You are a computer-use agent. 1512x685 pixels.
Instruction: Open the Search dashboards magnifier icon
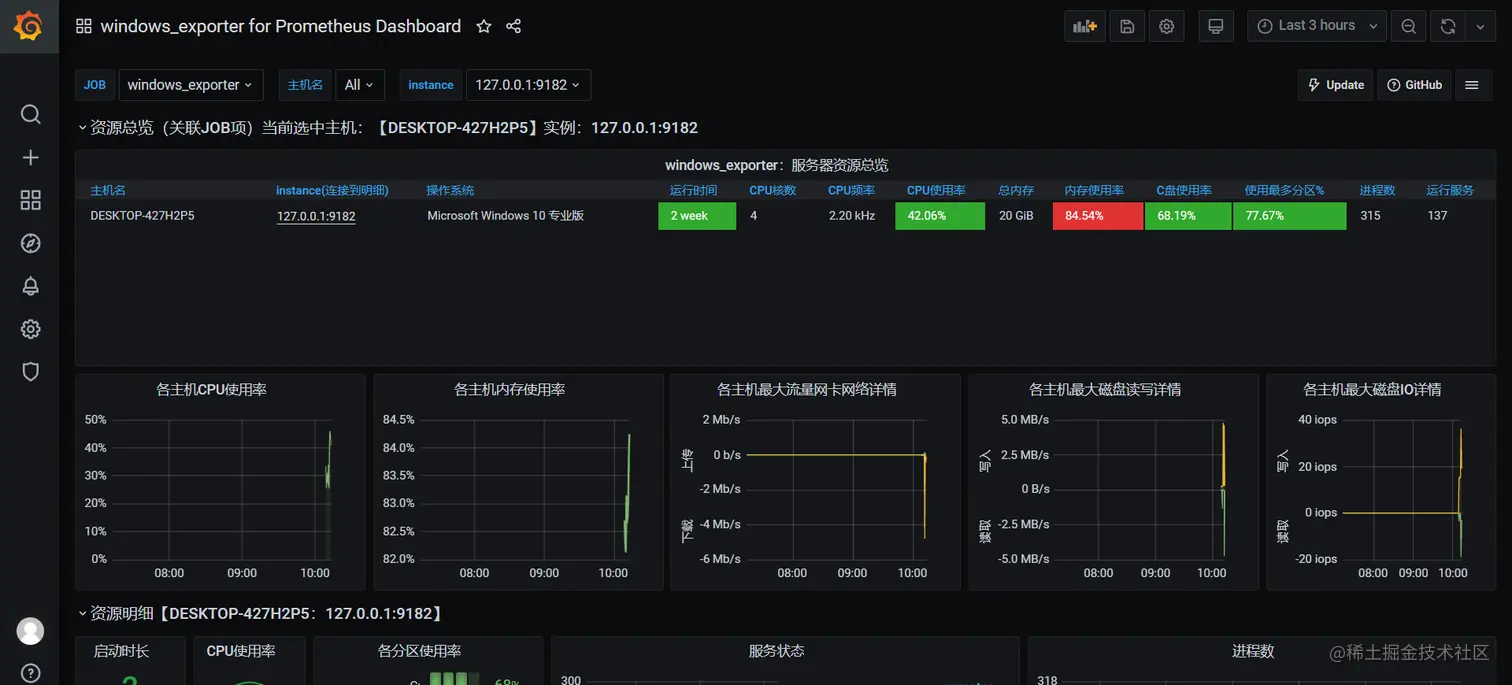click(x=31, y=114)
